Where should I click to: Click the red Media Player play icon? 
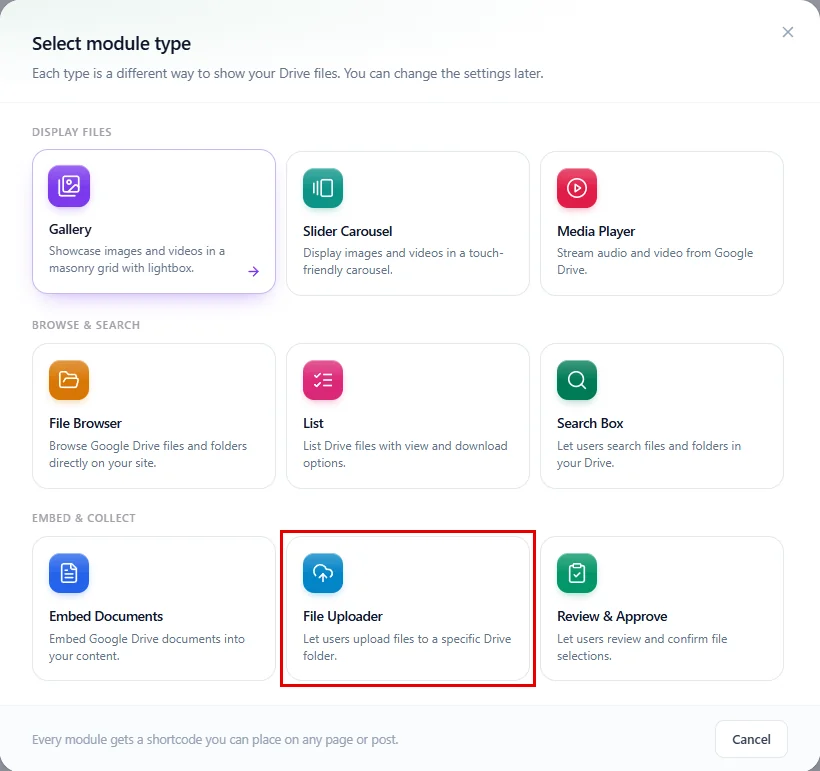(x=577, y=188)
